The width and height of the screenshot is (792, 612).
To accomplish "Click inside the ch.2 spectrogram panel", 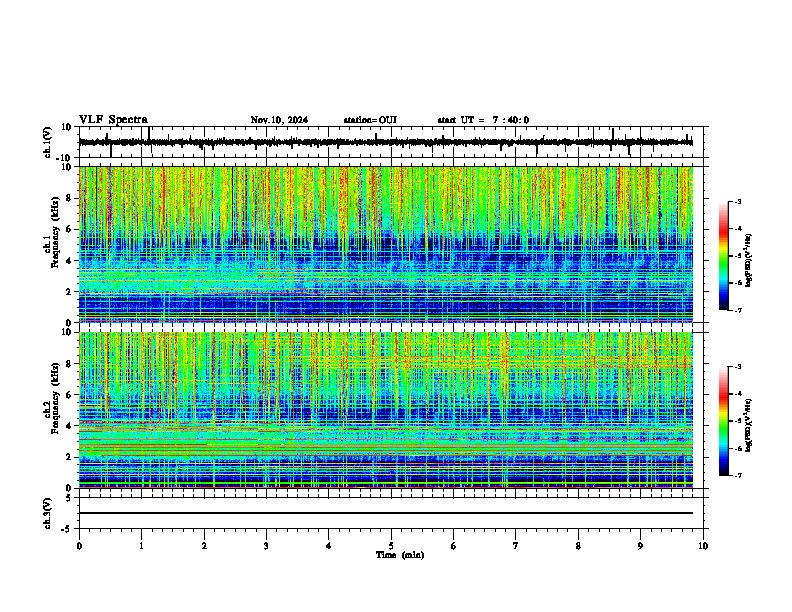I will point(386,410).
